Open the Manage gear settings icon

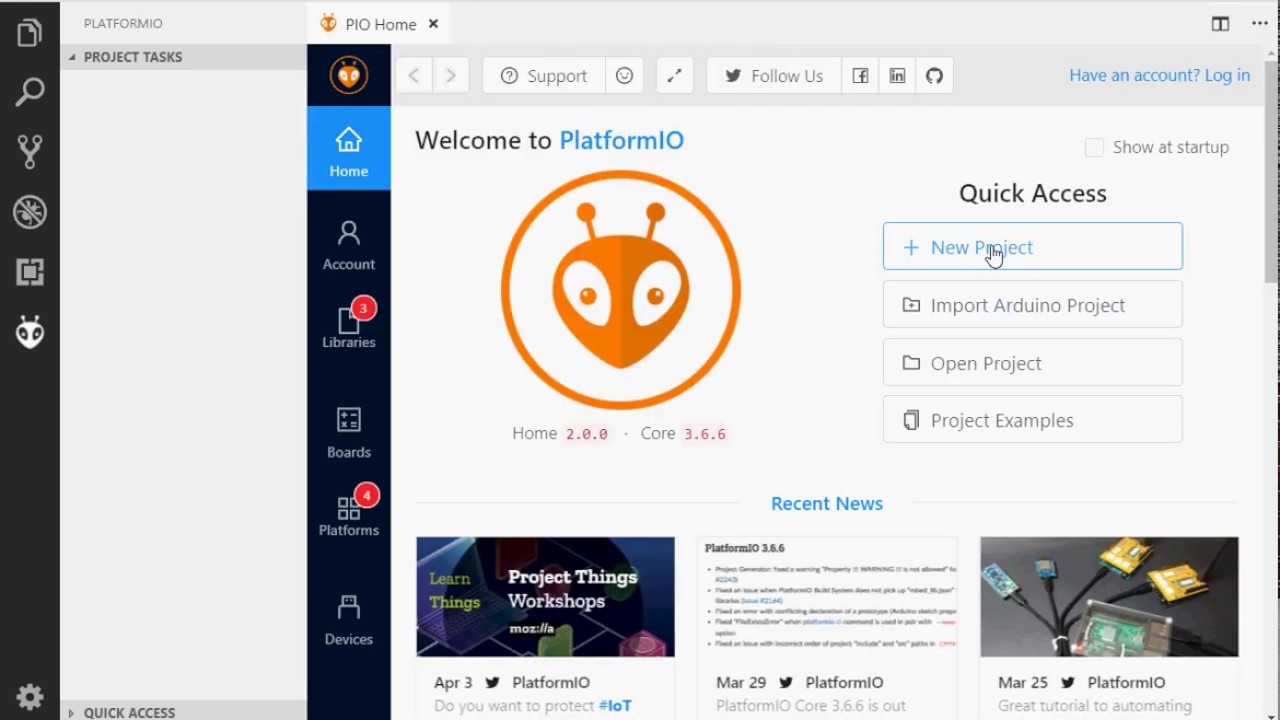[30, 696]
